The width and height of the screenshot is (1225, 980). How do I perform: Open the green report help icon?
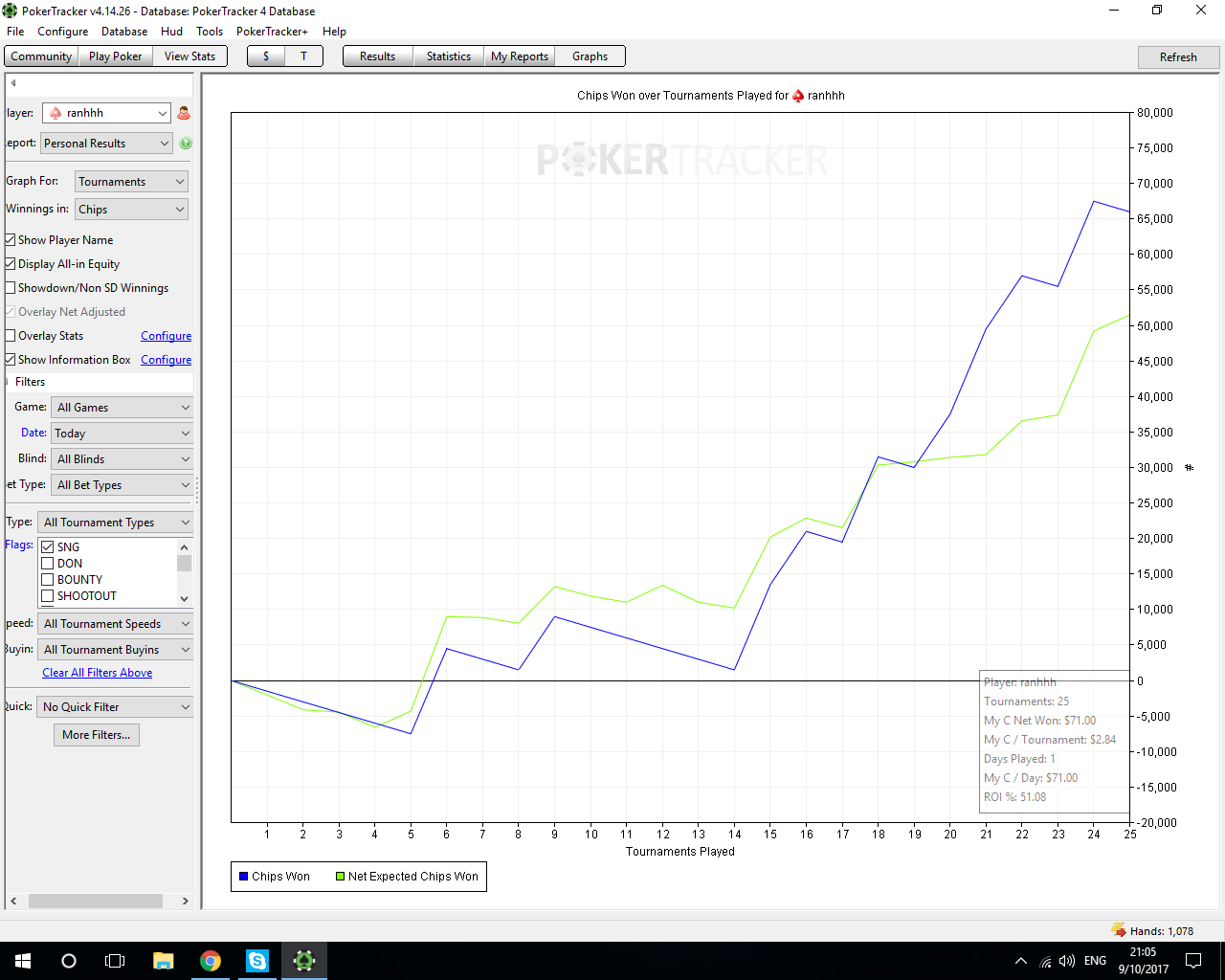(x=186, y=144)
